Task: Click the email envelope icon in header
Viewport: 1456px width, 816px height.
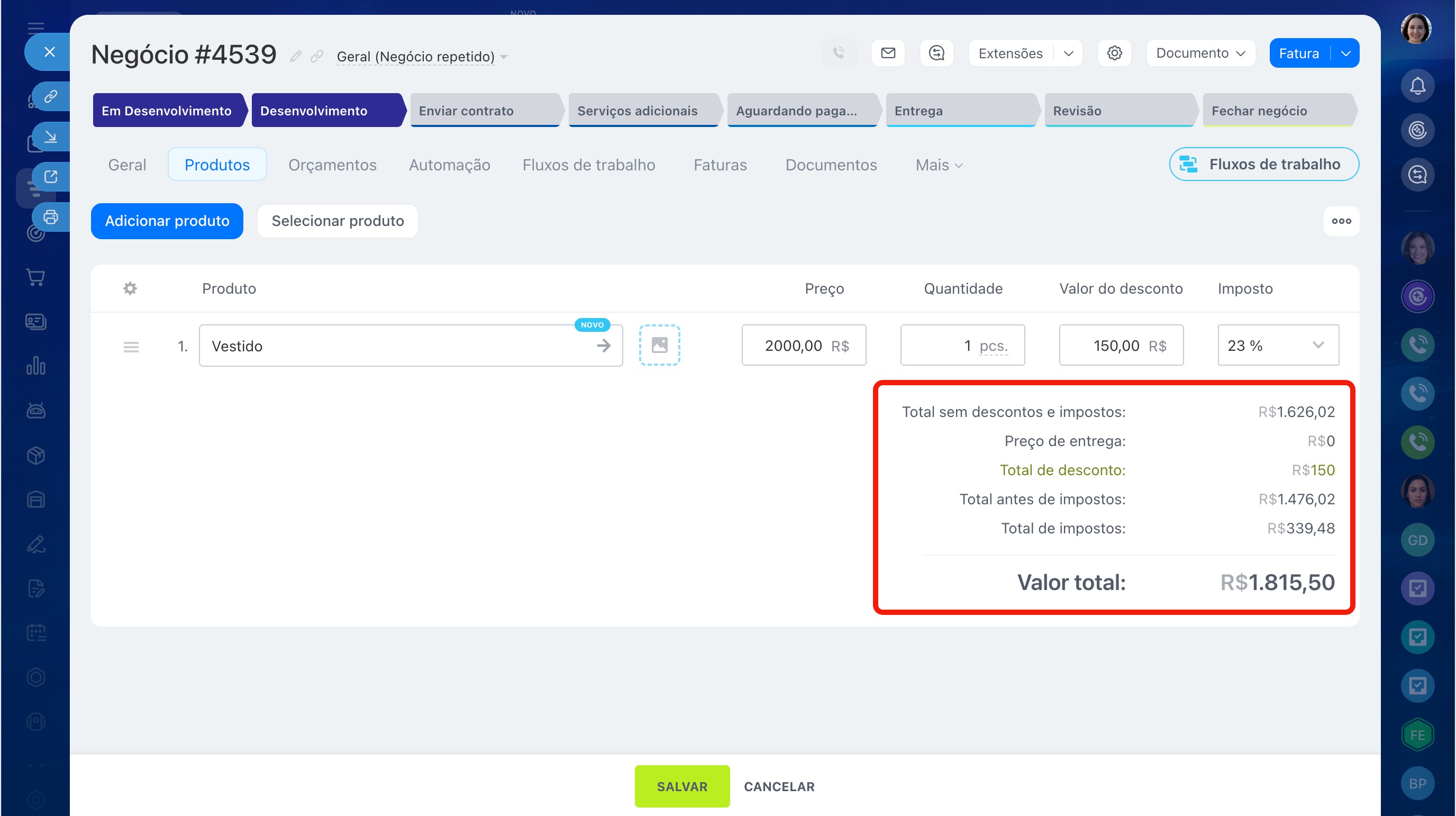Action: pyautogui.click(x=888, y=53)
